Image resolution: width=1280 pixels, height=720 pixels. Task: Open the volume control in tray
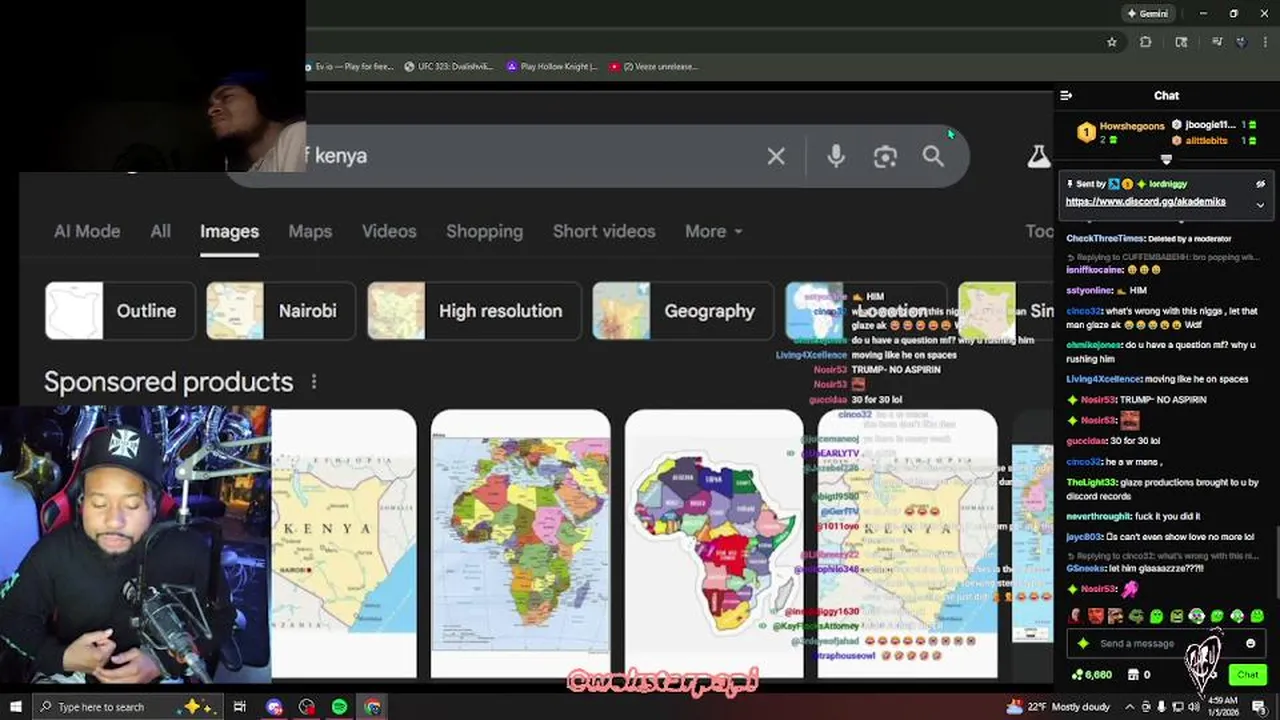pos(1193,707)
